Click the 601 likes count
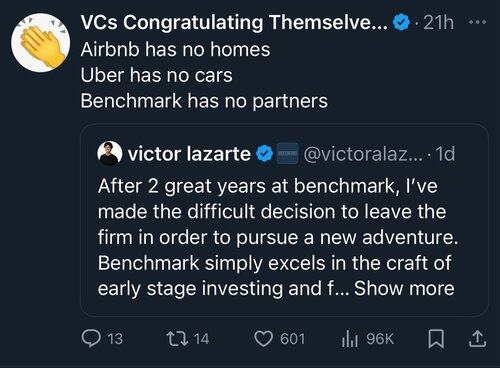This screenshot has width=500, height=368. click(292, 339)
